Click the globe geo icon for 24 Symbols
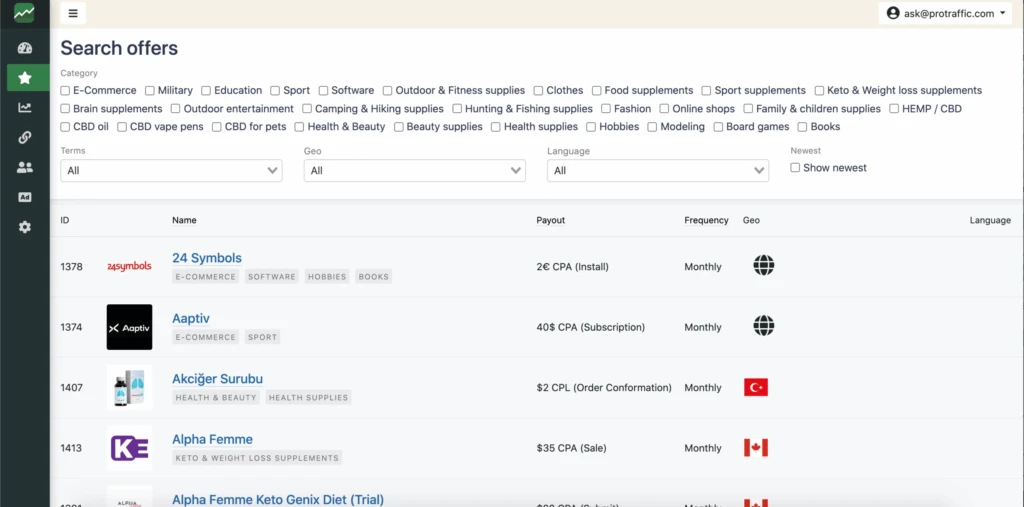Image resolution: width=1024 pixels, height=507 pixels. tap(763, 266)
